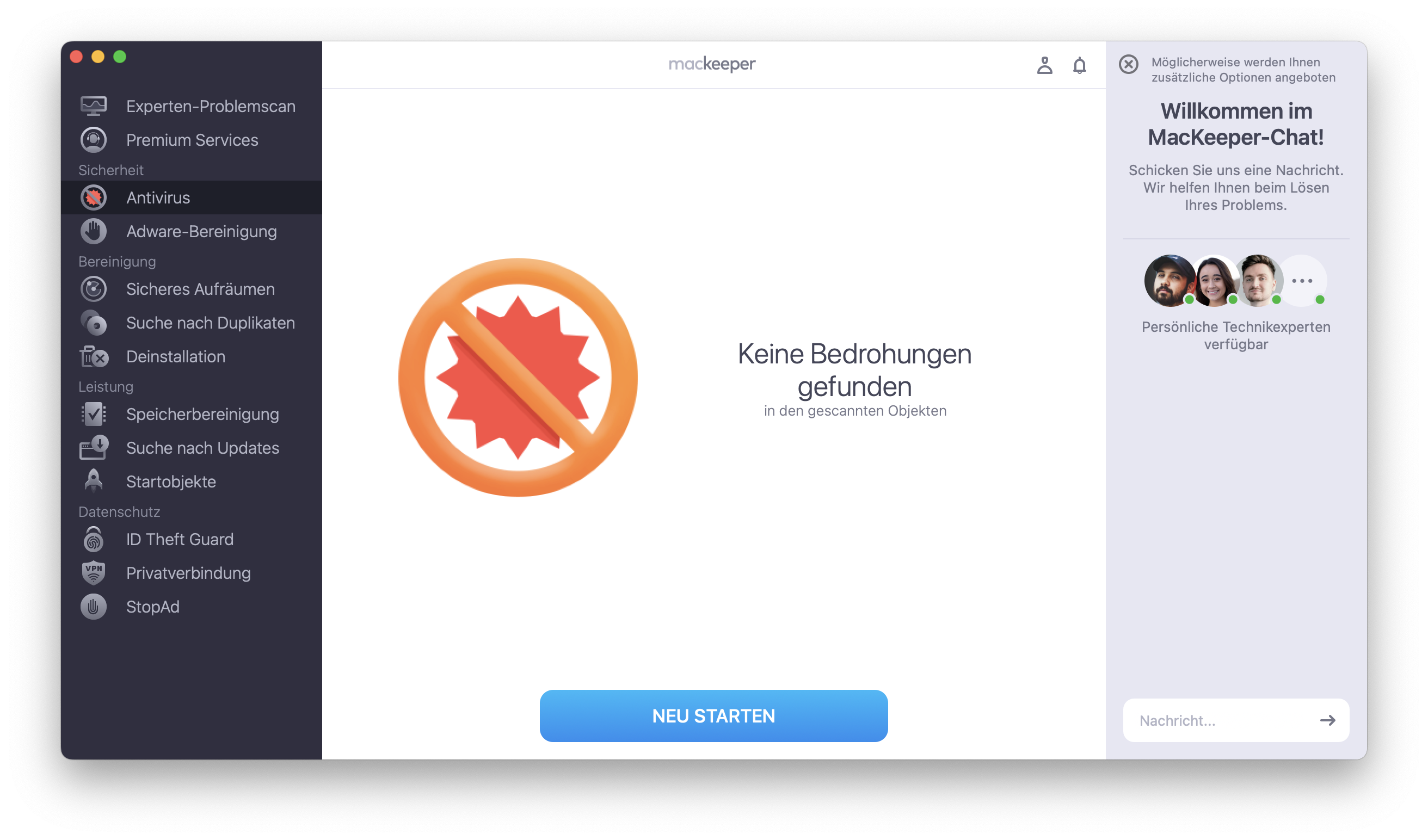Open the StopAd tool

point(153,607)
